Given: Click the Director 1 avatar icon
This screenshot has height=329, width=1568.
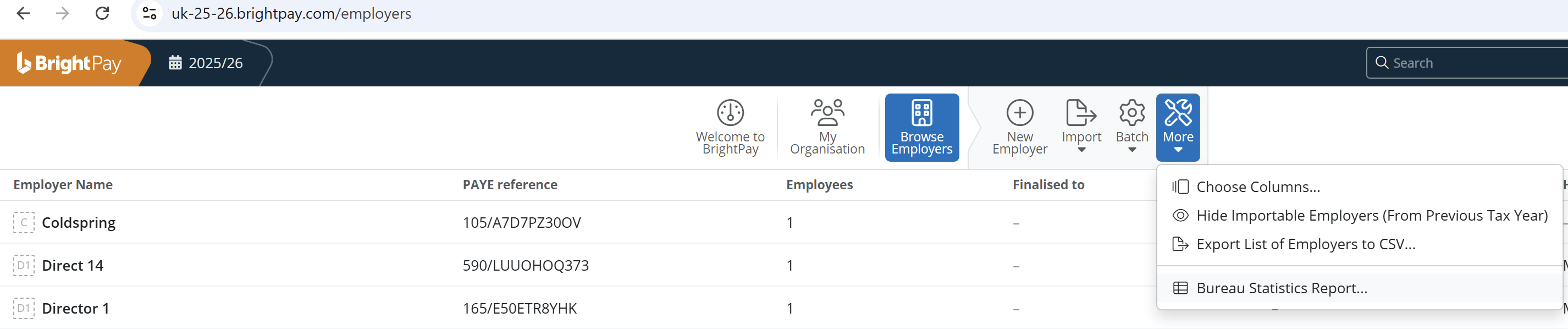Looking at the screenshot, I should pyautogui.click(x=24, y=308).
